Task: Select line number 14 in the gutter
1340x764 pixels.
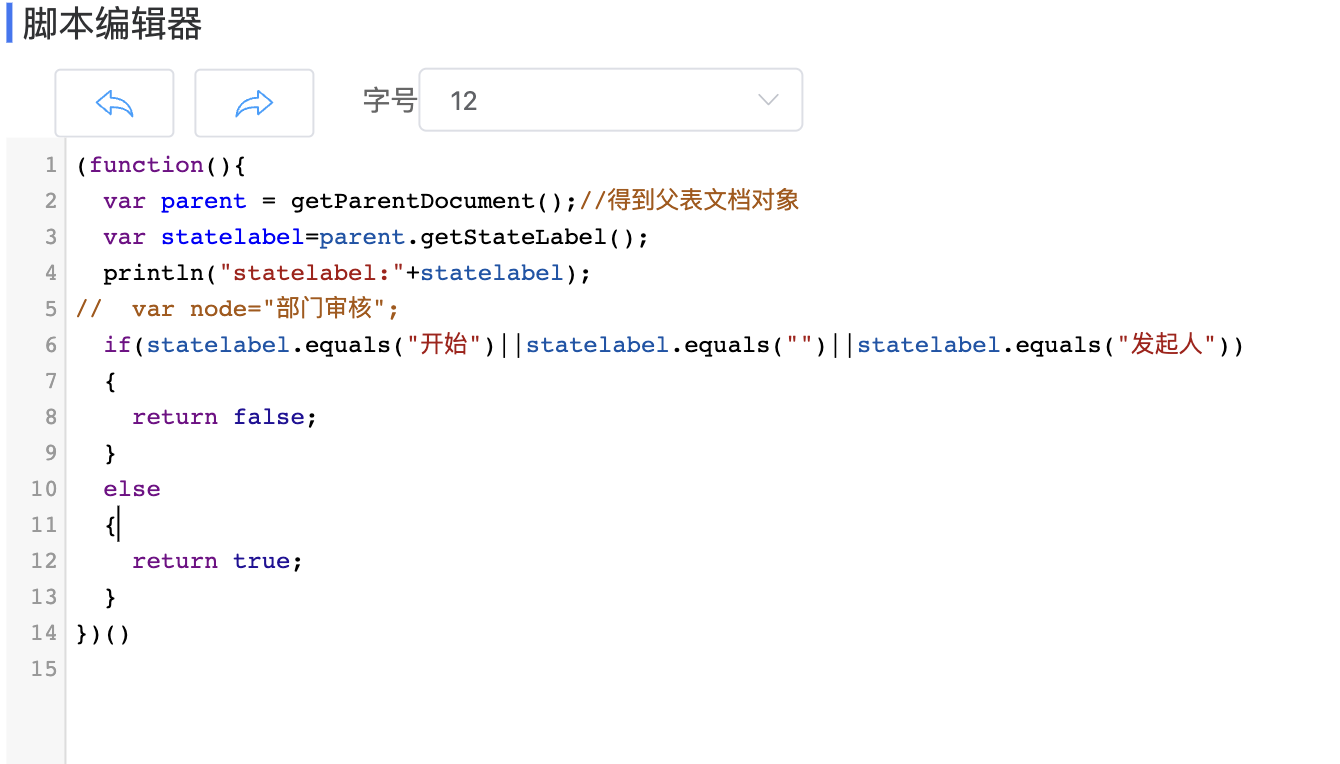Action: pos(44,633)
